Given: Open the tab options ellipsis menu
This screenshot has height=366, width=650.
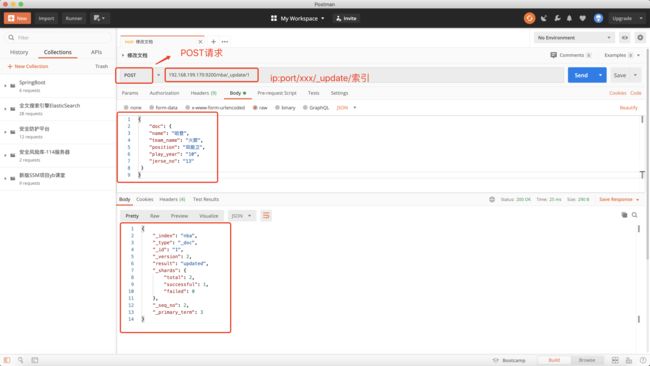Looking at the screenshot, I should tap(225, 41).
